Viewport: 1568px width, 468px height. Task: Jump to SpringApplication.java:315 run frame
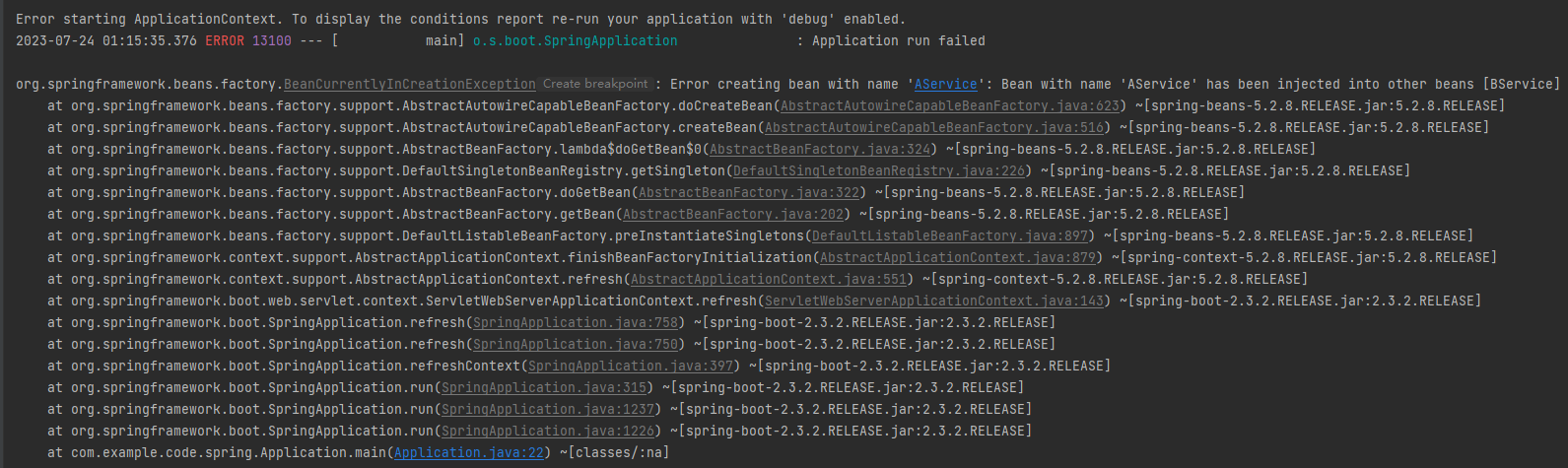544,388
